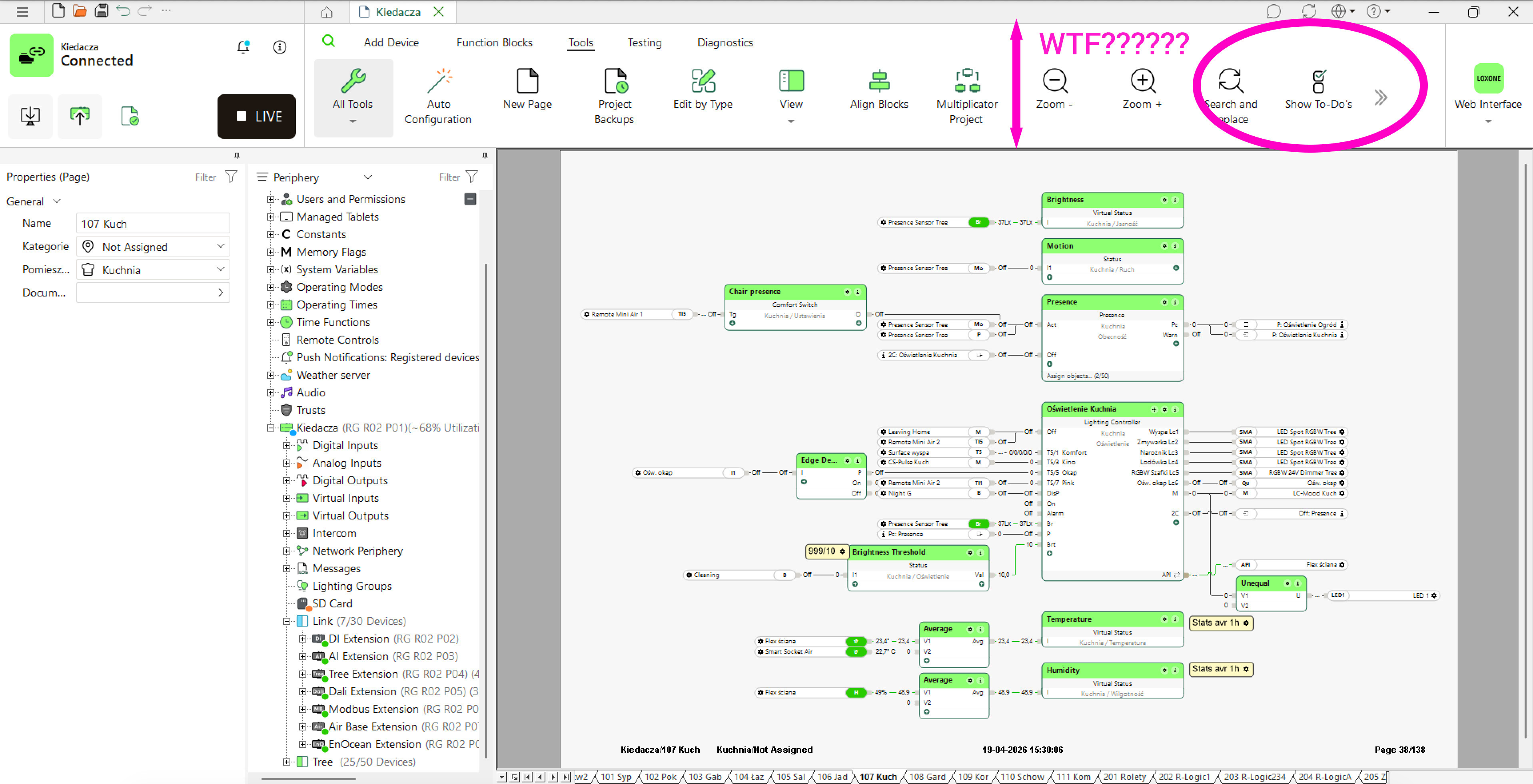This screenshot has height=784, width=1533.
Task: Click the Edit by Type icon
Action: [703, 81]
